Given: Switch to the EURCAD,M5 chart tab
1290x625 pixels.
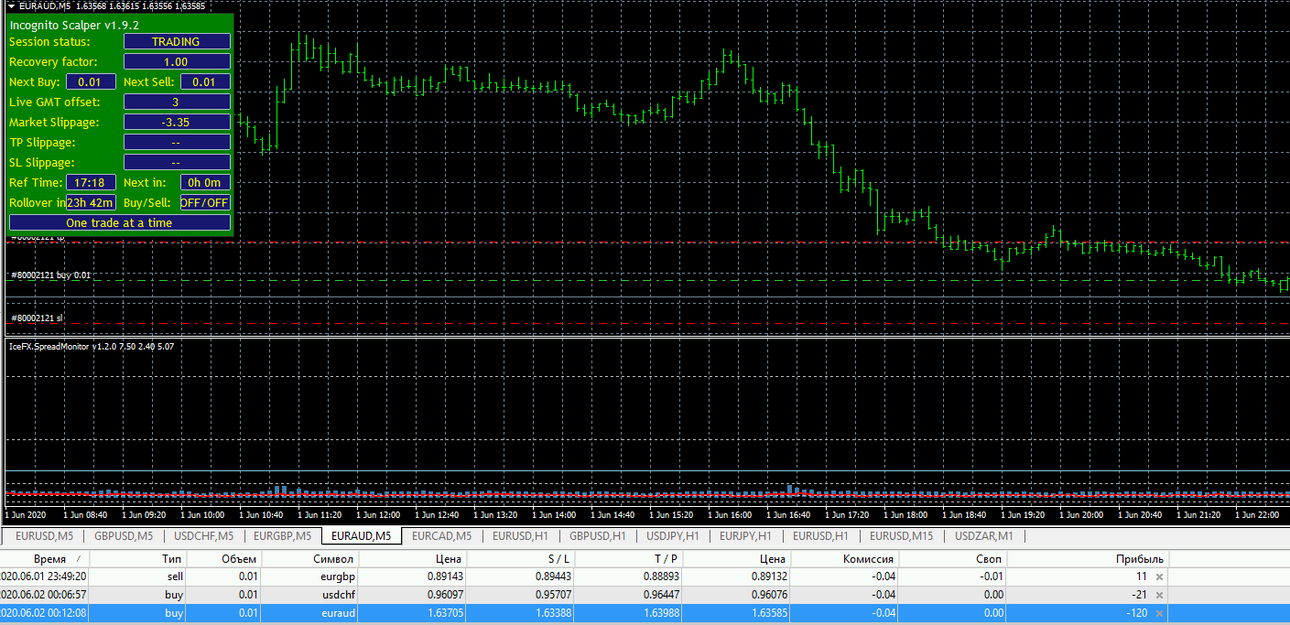Looking at the screenshot, I should (441, 536).
